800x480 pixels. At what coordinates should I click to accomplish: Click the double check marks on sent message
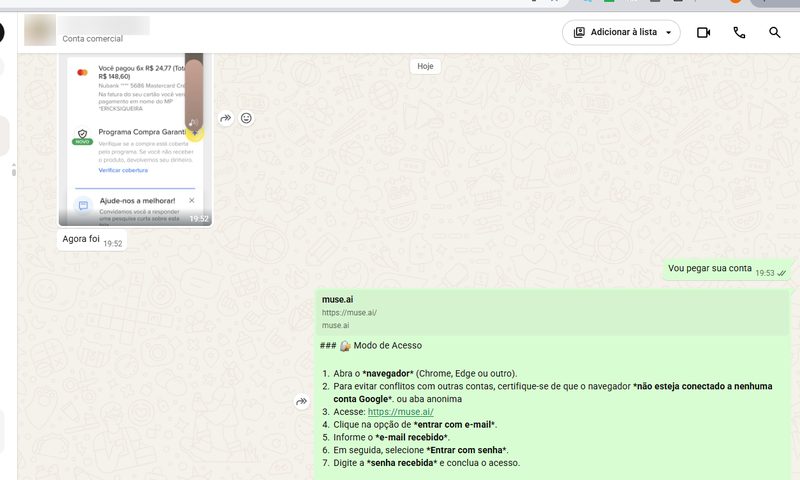782,273
